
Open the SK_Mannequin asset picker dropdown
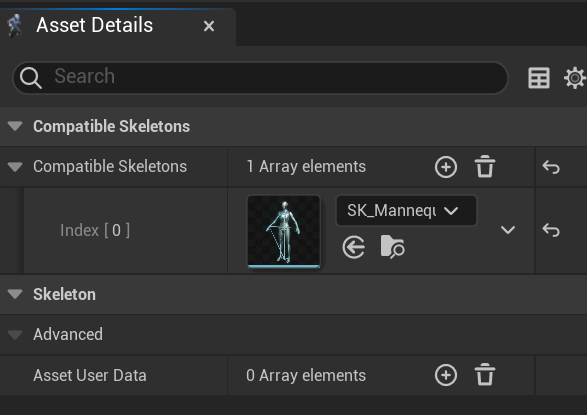click(406, 210)
